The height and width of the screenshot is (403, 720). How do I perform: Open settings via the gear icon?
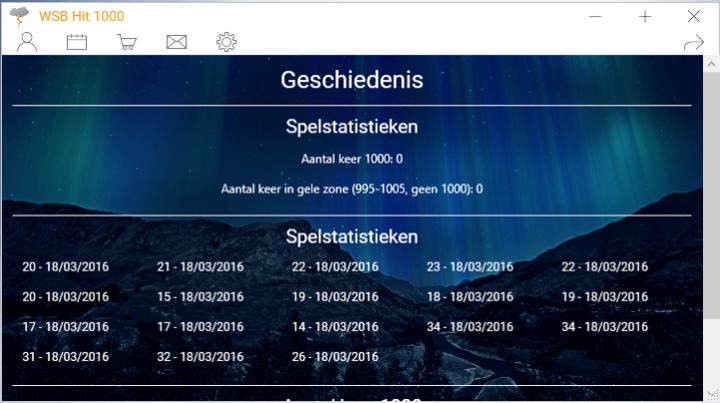(x=227, y=42)
